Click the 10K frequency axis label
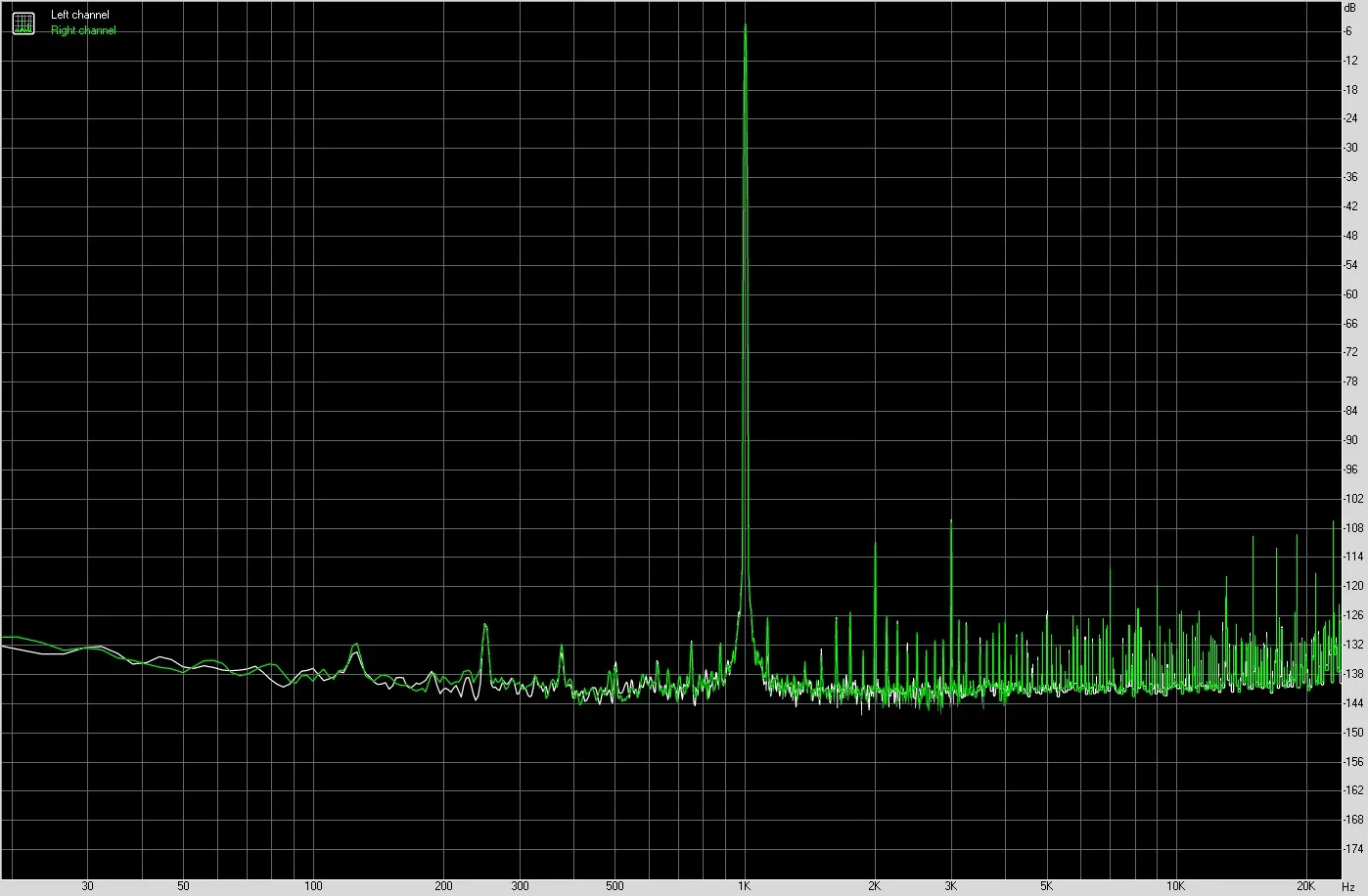Viewport: 1368px width, 896px height. 1175,886
